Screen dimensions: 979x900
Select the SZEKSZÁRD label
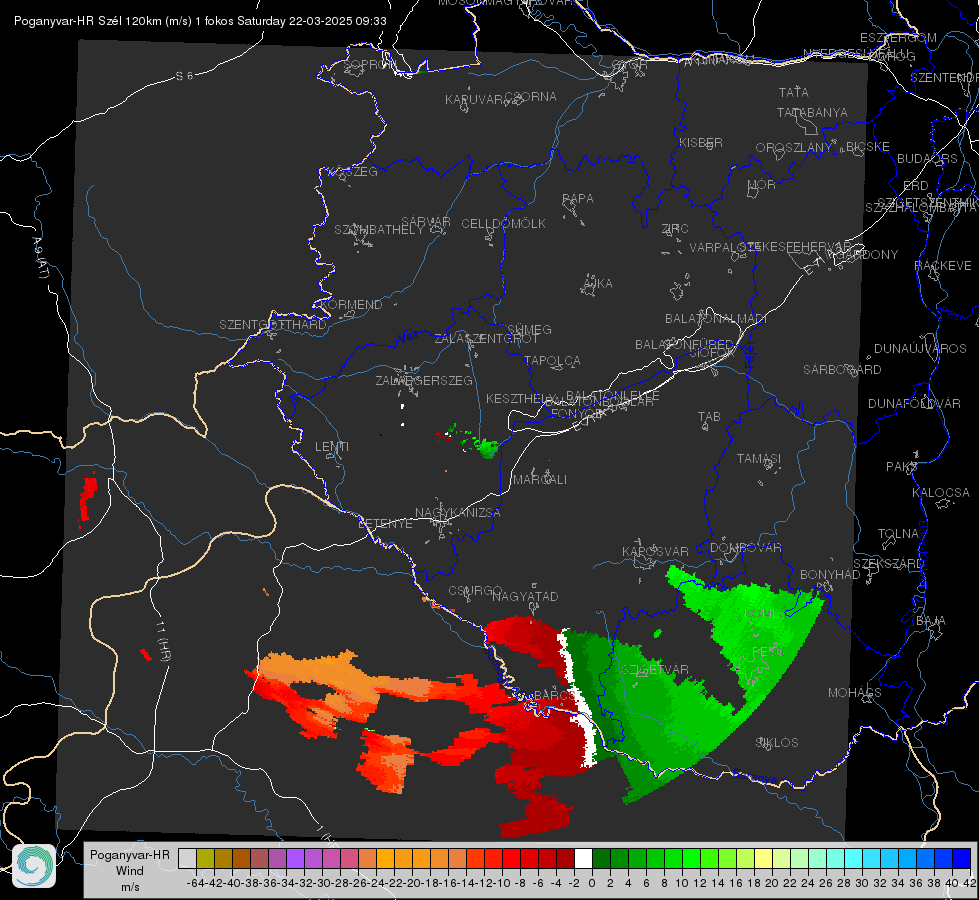(889, 563)
